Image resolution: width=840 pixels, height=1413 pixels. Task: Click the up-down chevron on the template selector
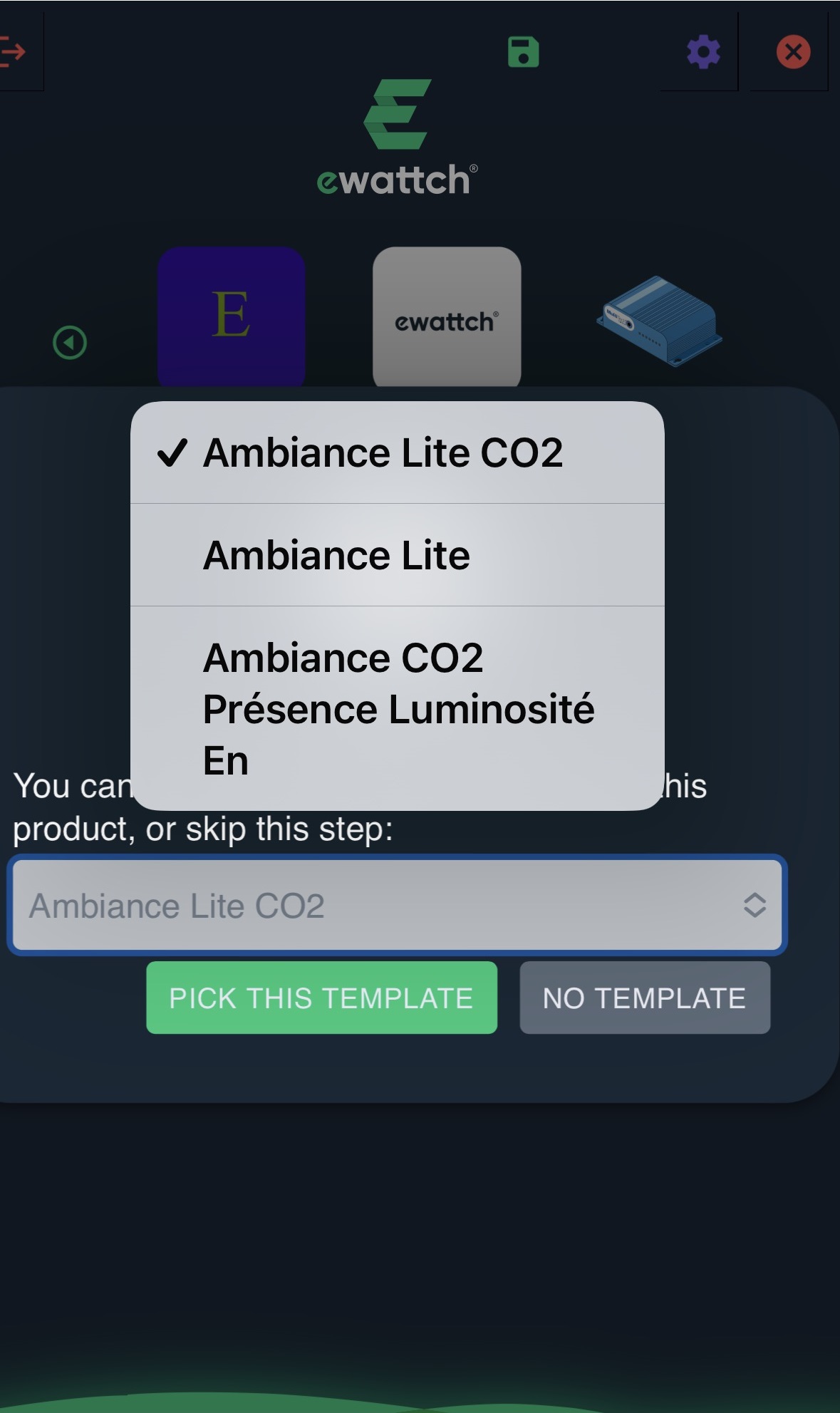(755, 906)
